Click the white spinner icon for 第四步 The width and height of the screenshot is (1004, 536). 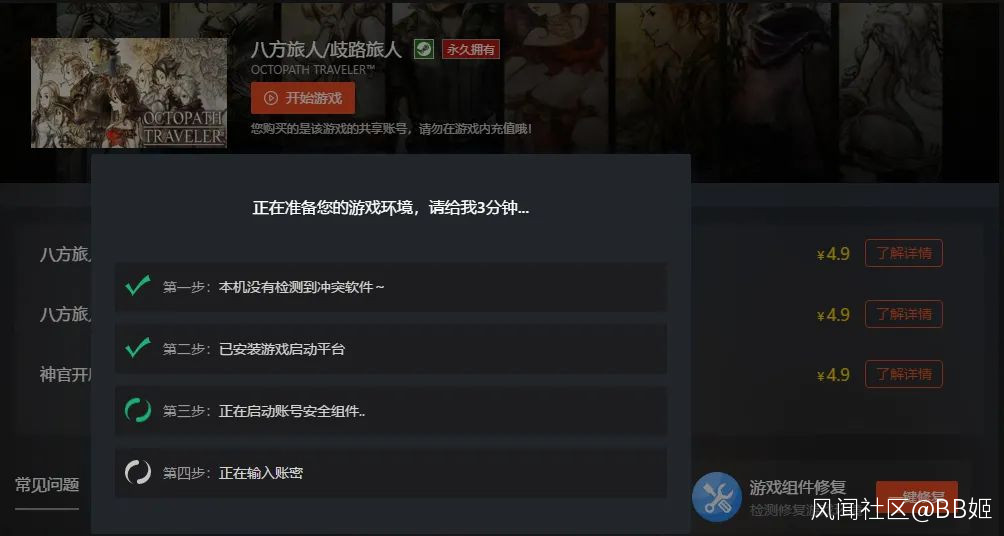pos(138,473)
